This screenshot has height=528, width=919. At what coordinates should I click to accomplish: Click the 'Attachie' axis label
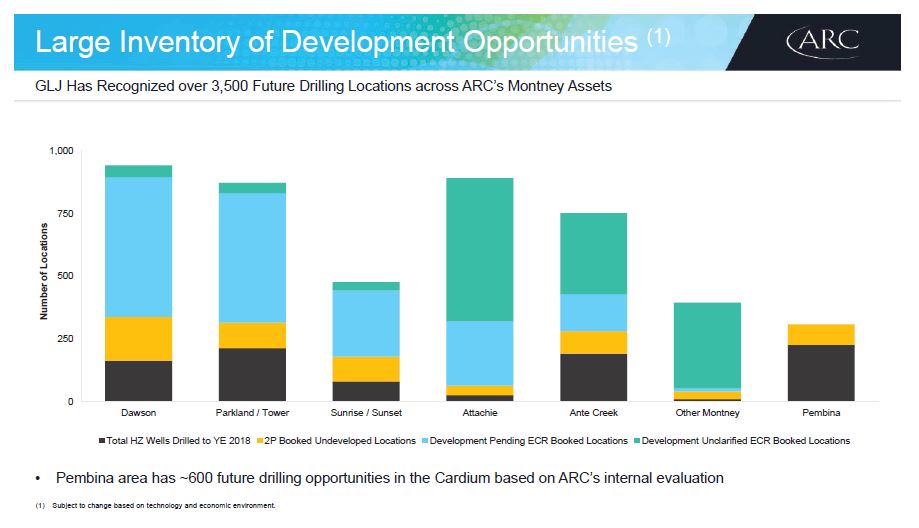479,413
